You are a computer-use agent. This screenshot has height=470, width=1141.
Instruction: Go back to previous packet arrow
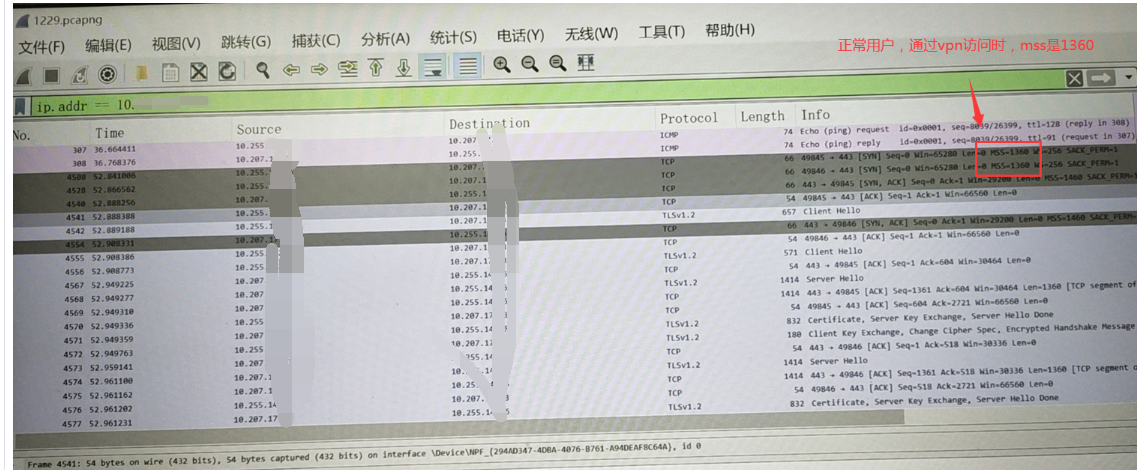(292, 70)
